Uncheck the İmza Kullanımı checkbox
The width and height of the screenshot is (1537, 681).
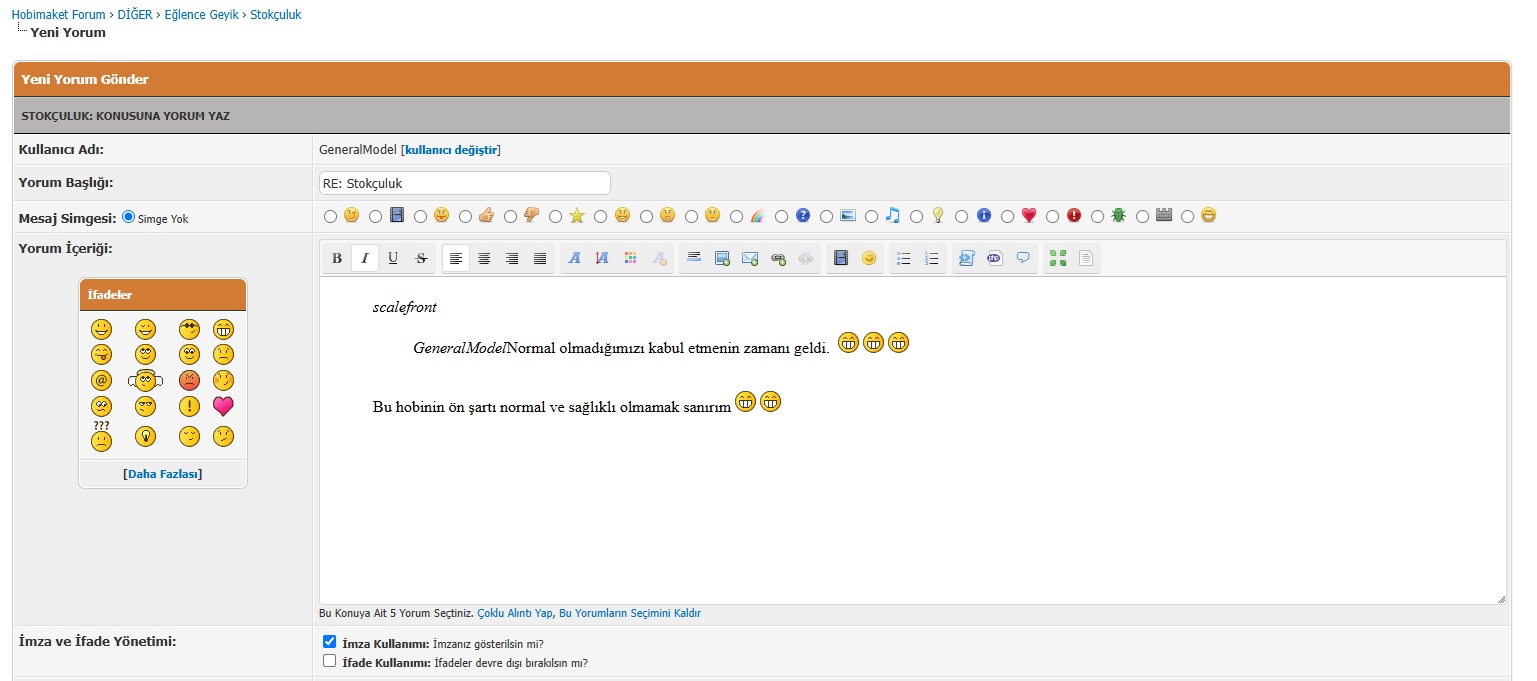click(x=330, y=642)
